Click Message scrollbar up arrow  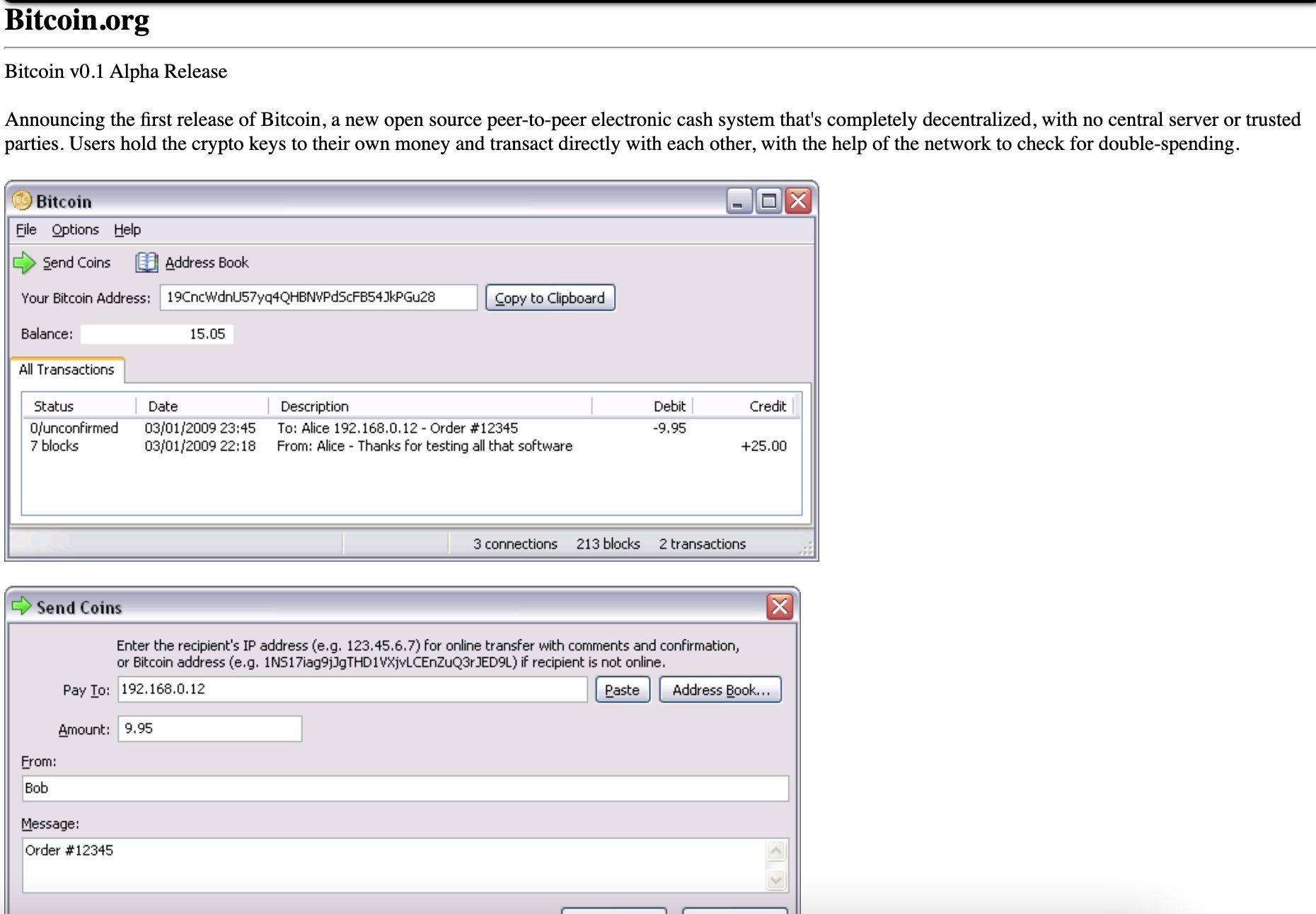tap(776, 851)
